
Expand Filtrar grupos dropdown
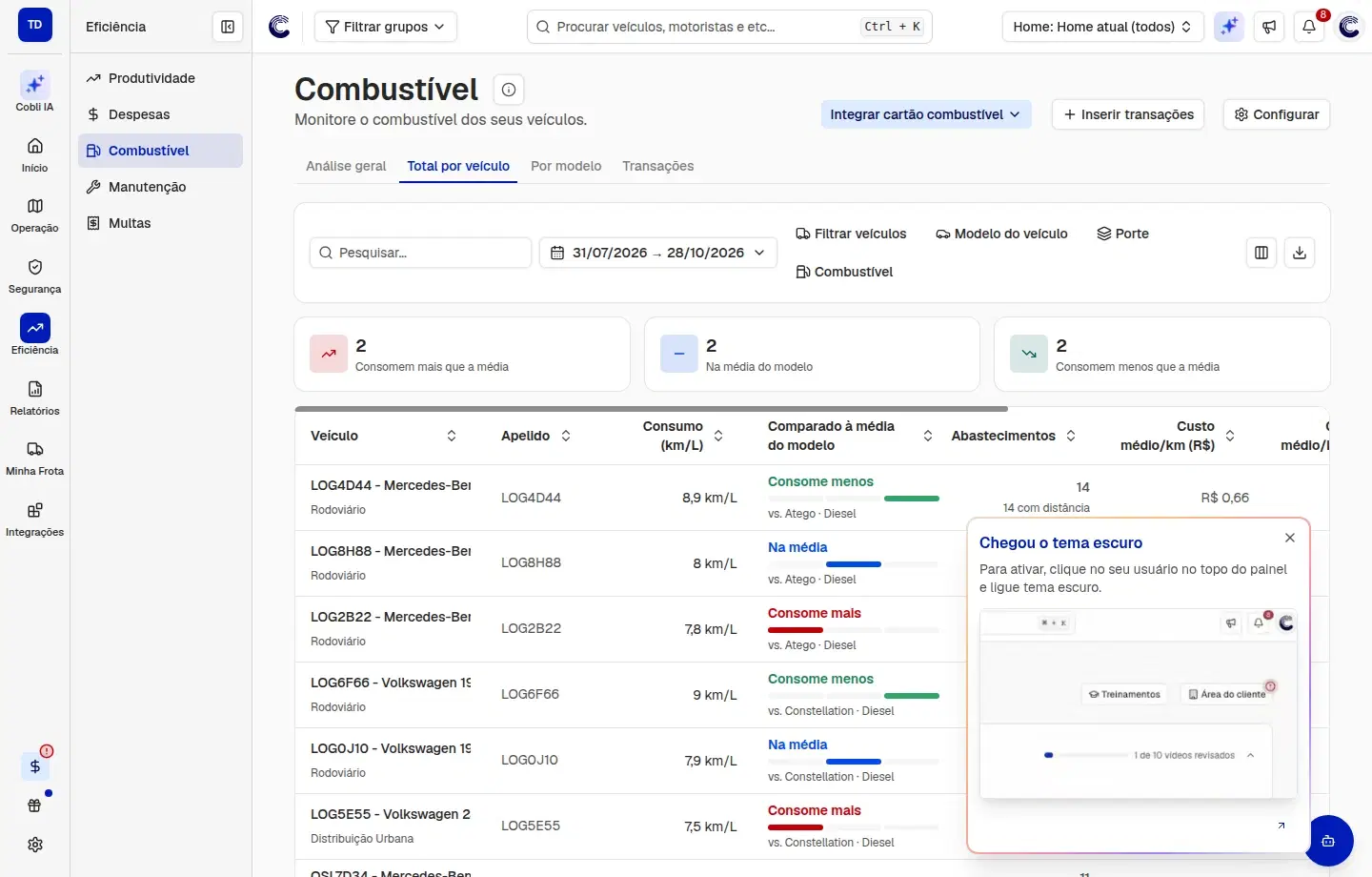click(386, 27)
